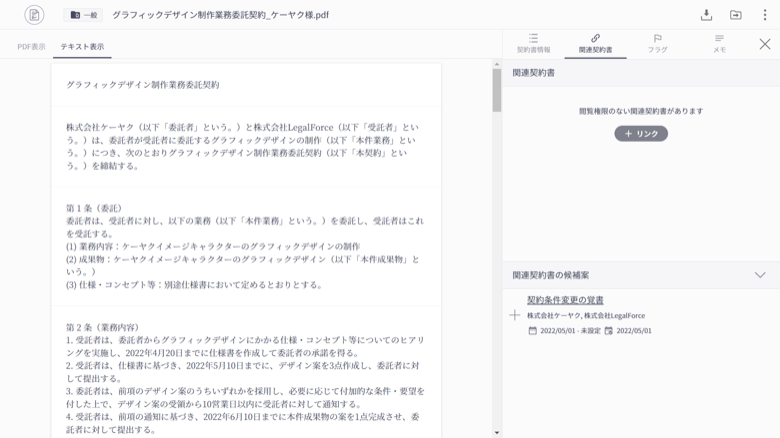
Task: Select the テキスト表示 tab
Action: tap(82, 47)
